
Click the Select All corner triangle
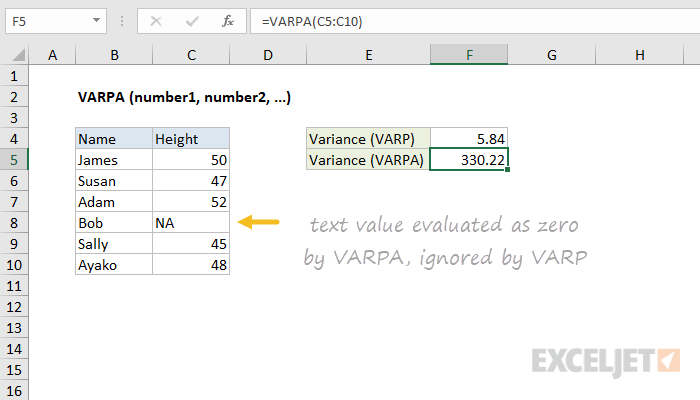[18, 55]
